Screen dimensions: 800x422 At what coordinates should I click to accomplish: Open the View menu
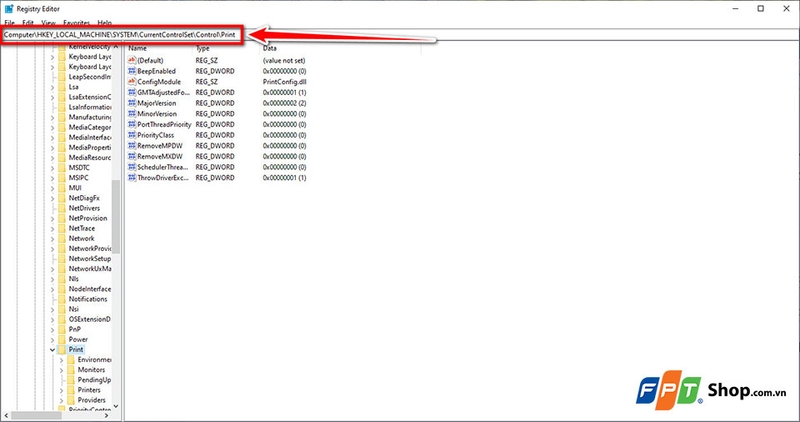coord(48,23)
